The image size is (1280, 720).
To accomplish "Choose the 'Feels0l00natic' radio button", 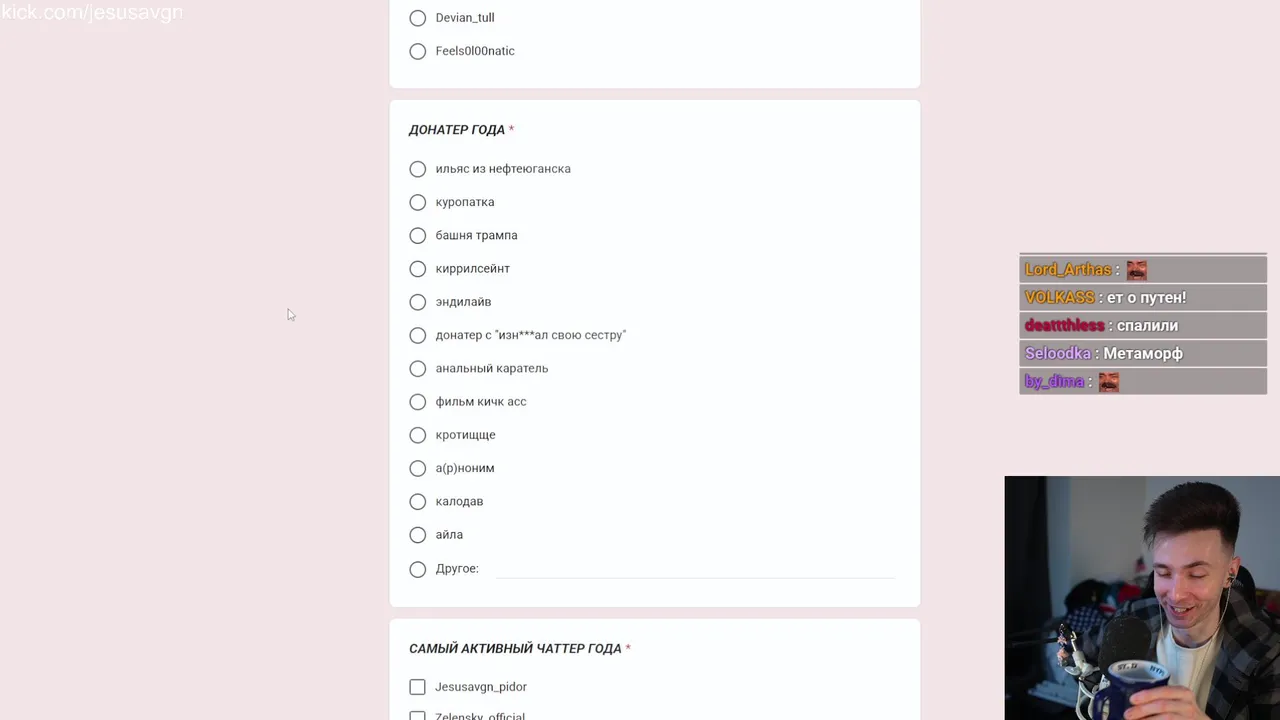I will [418, 51].
